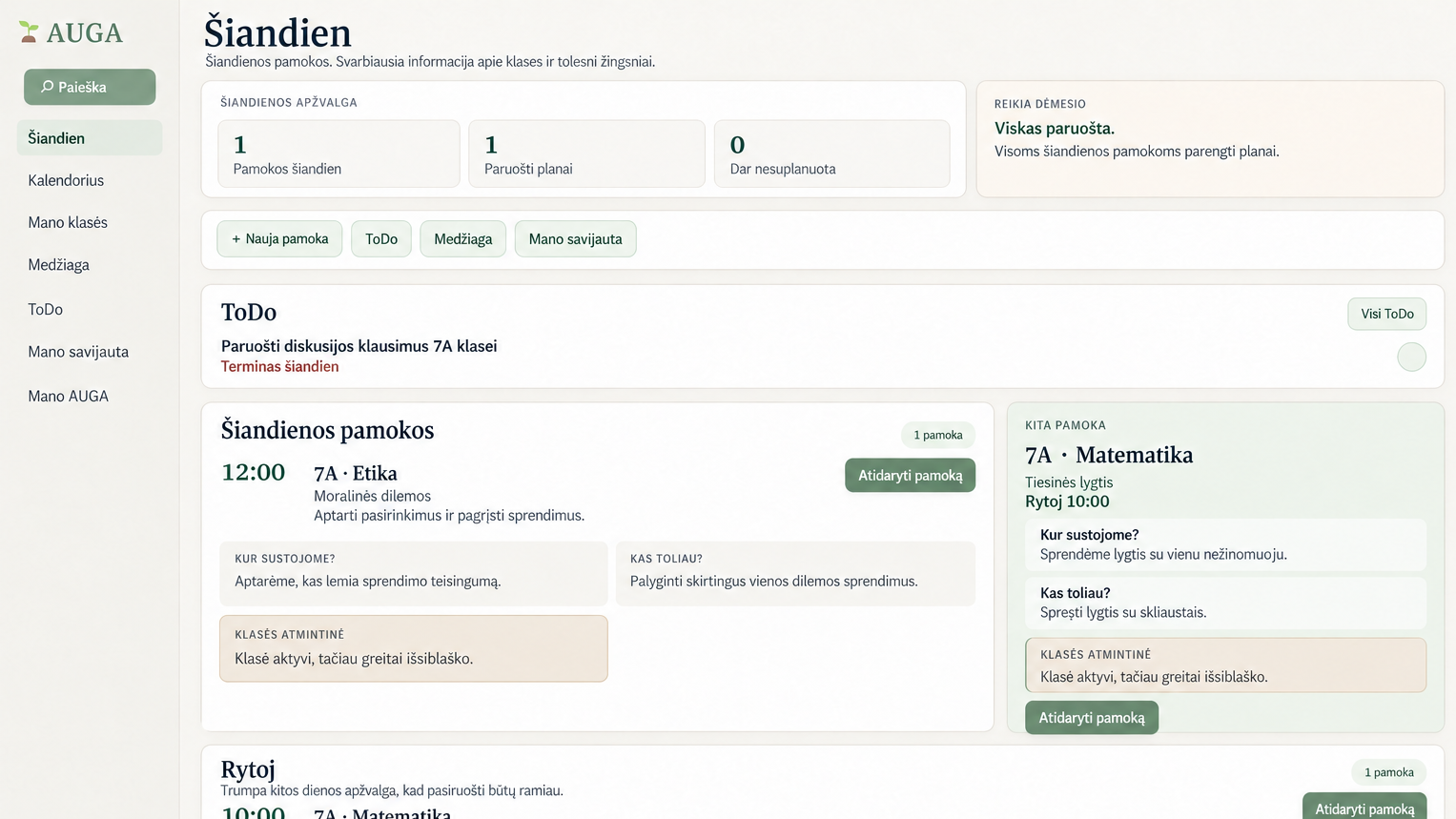Click the 'Viskas paruošta.' notice heading

point(1055,128)
